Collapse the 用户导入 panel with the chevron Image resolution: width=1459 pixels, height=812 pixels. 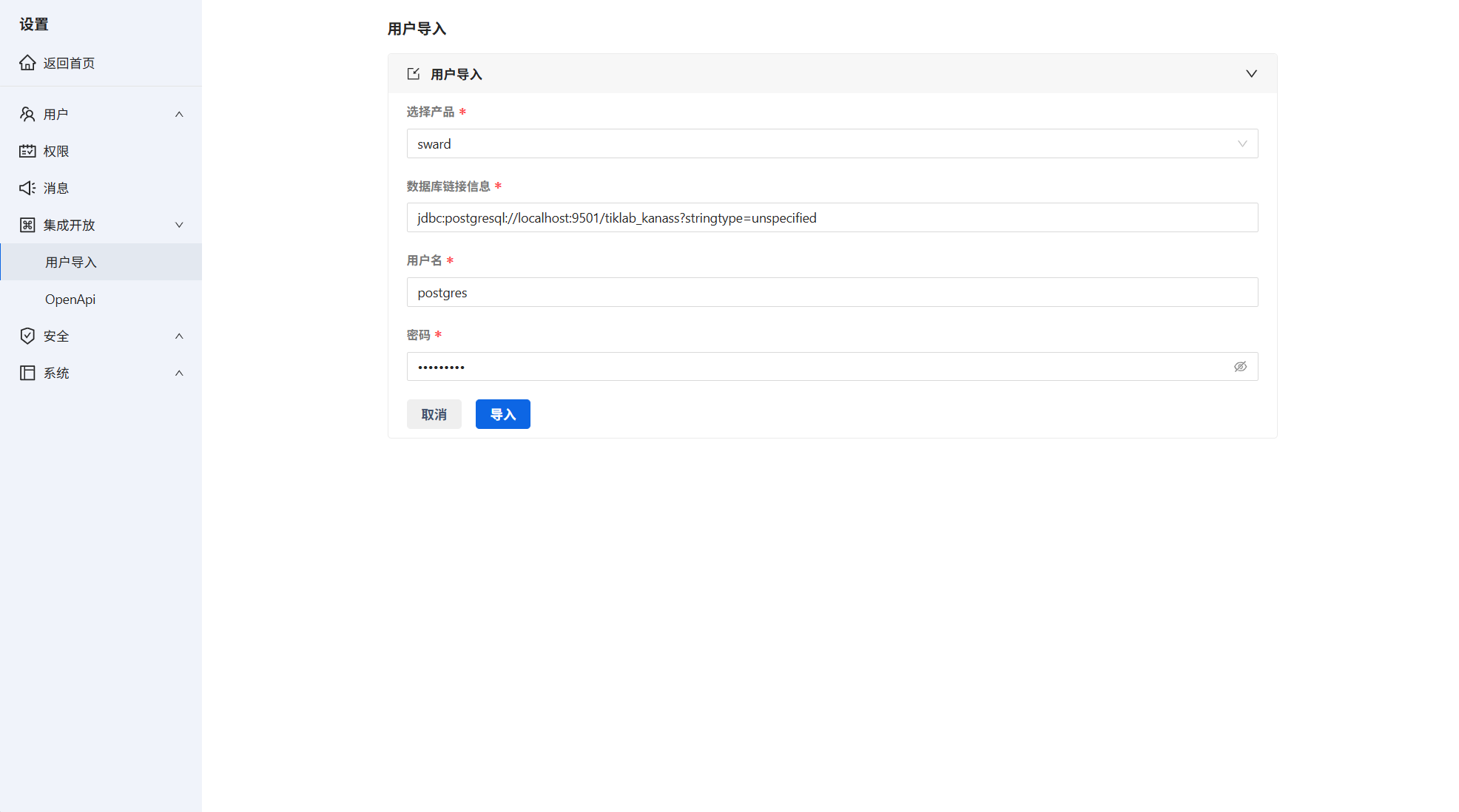click(x=1251, y=74)
